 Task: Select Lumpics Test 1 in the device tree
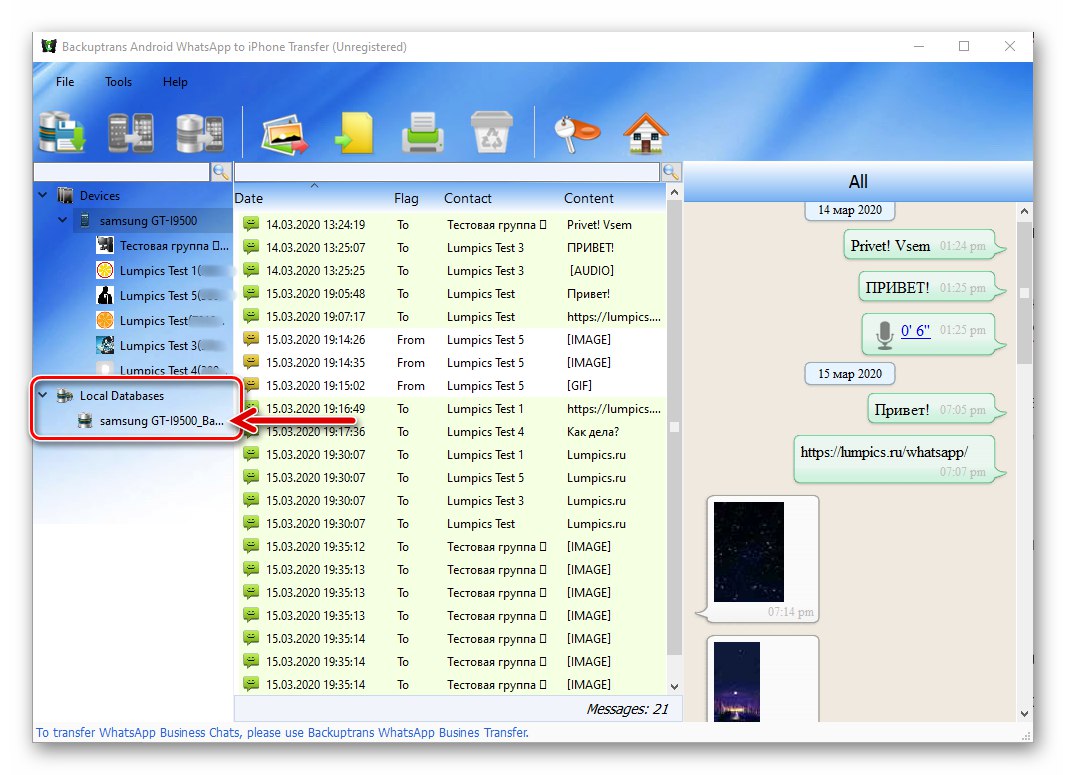[160, 270]
